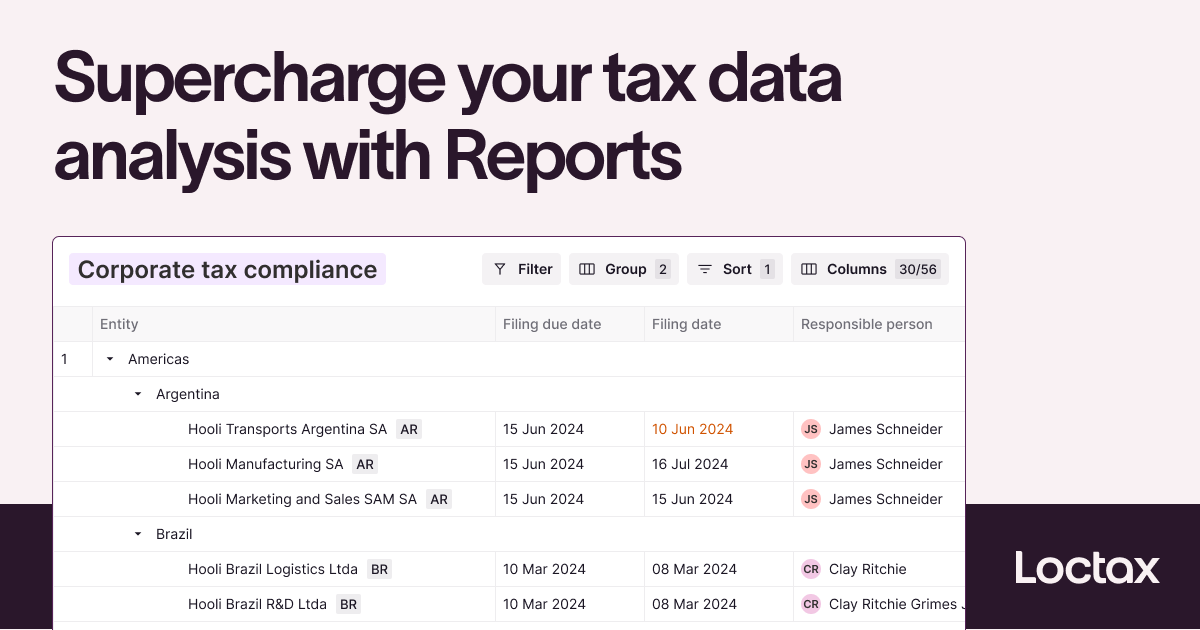Viewport: 1200px width, 630px height.
Task: Collapse the Brazil subgroup
Action: pos(138,534)
